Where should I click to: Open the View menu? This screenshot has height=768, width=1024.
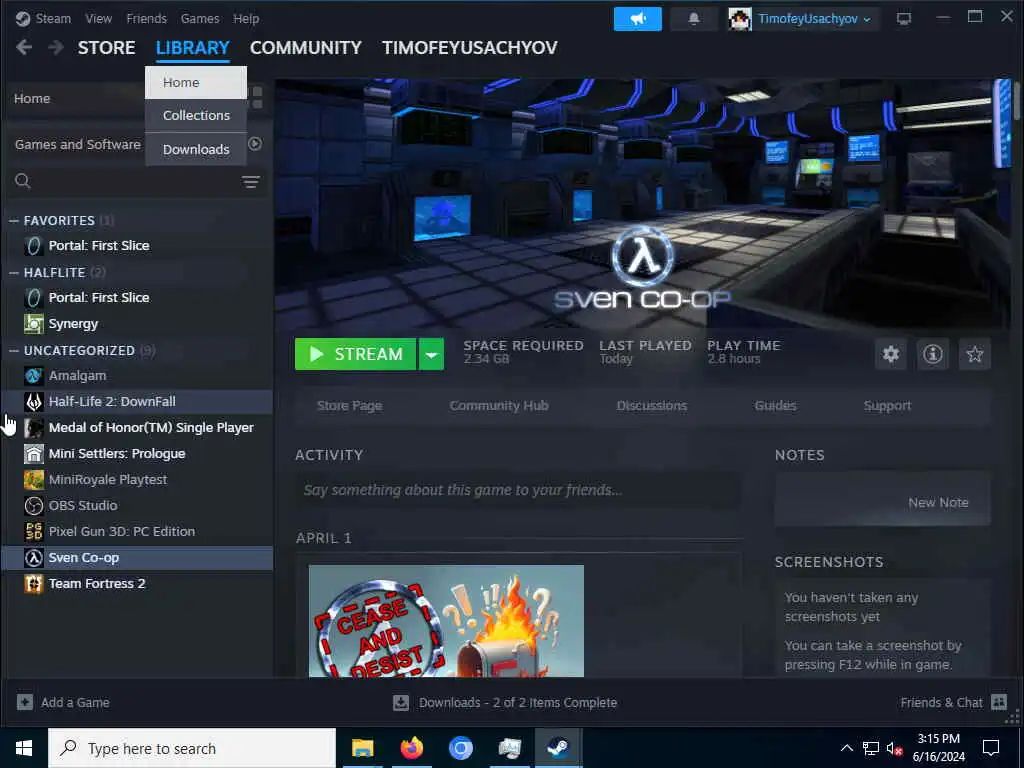(98, 18)
